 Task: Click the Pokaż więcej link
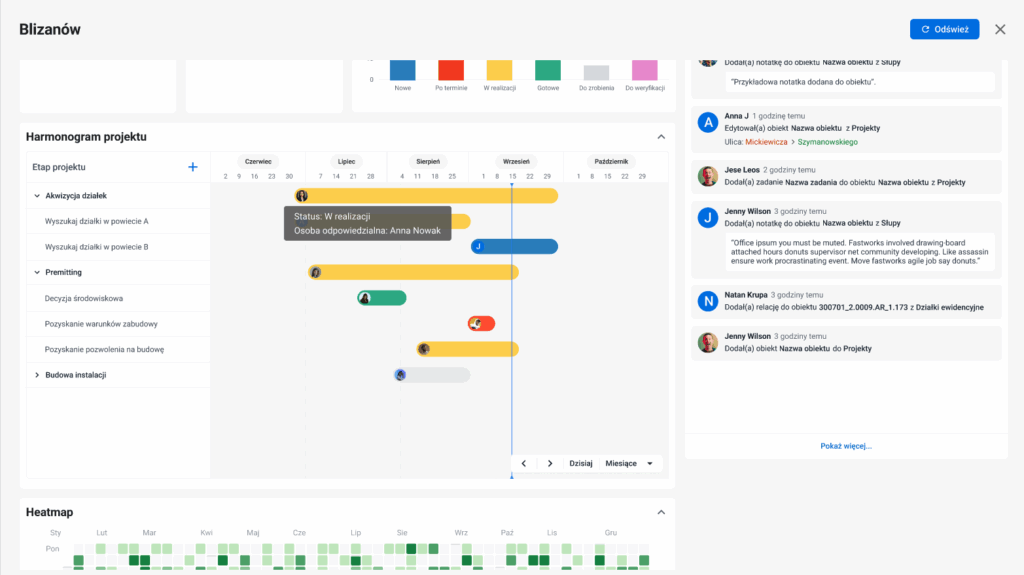(845, 446)
